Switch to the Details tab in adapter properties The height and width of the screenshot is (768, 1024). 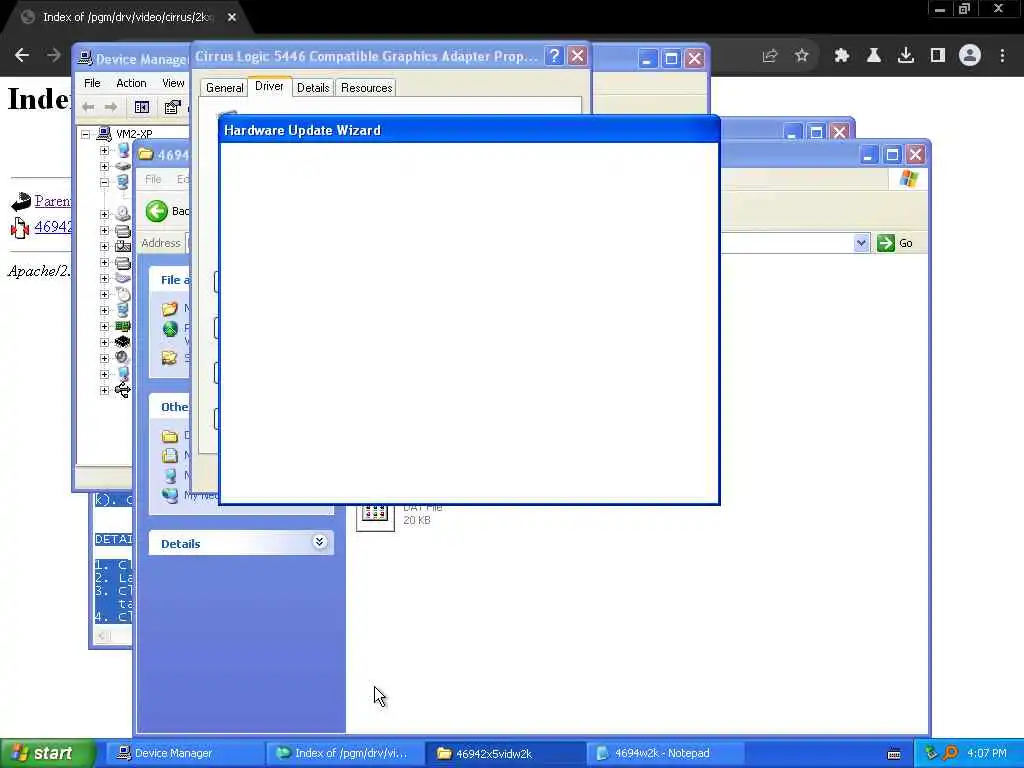(x=313, y=88)
